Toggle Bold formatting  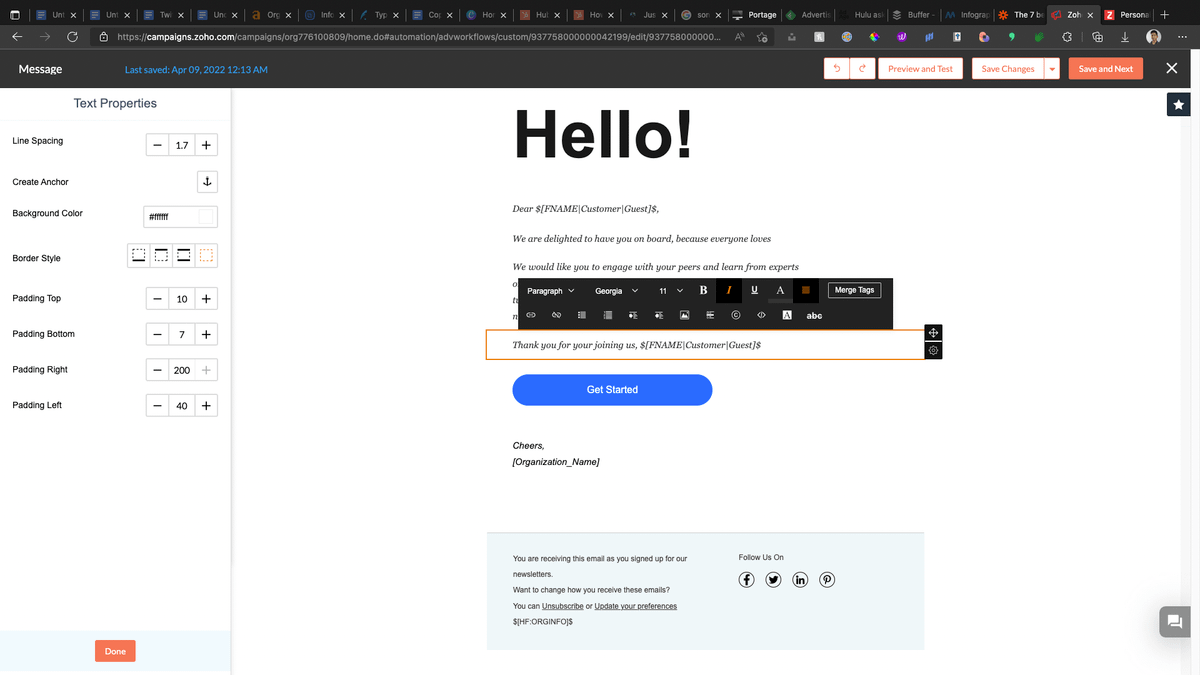[x=703, y=290]
